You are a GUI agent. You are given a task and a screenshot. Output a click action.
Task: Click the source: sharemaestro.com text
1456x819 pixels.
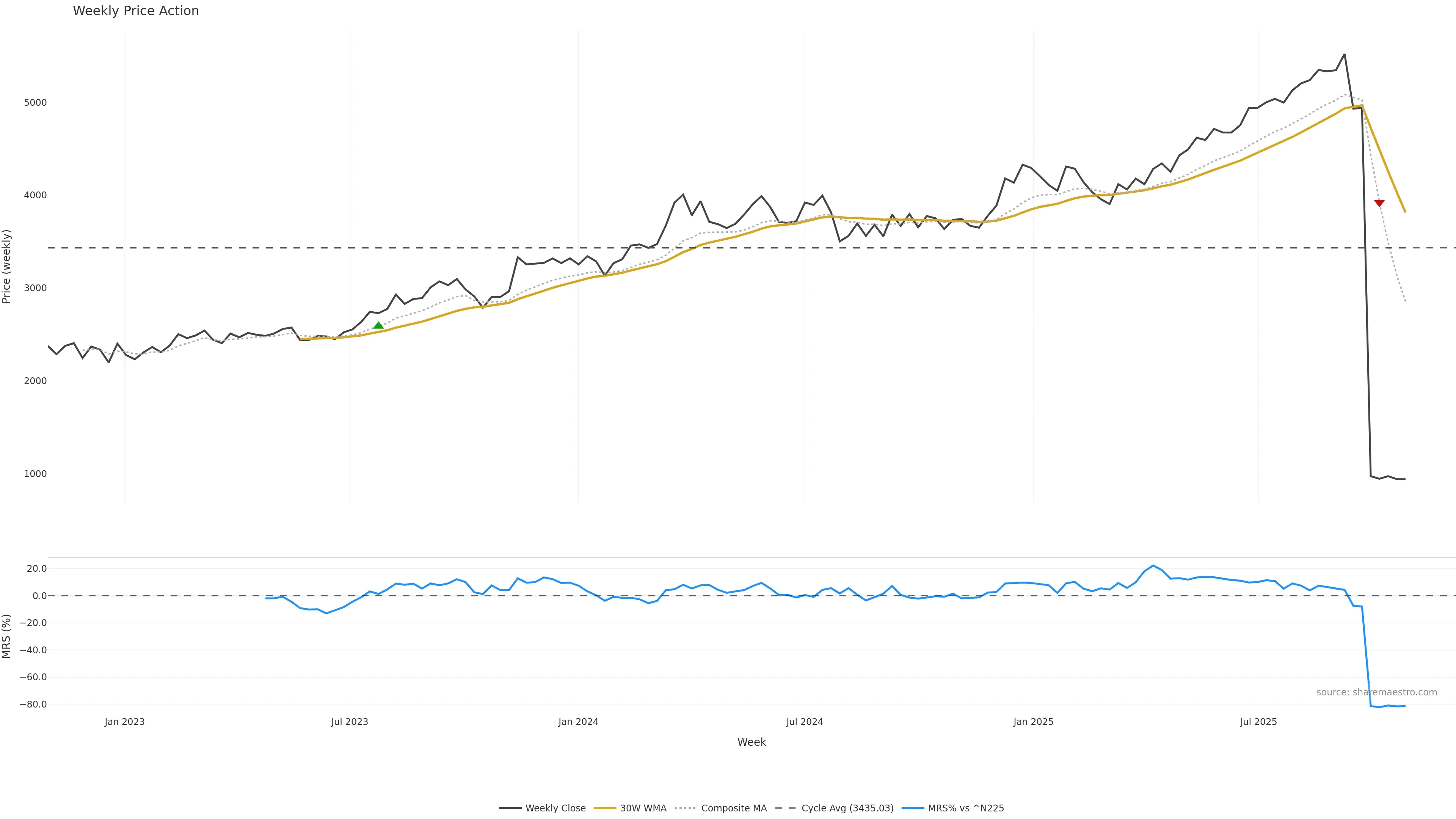coord(1376,692)
